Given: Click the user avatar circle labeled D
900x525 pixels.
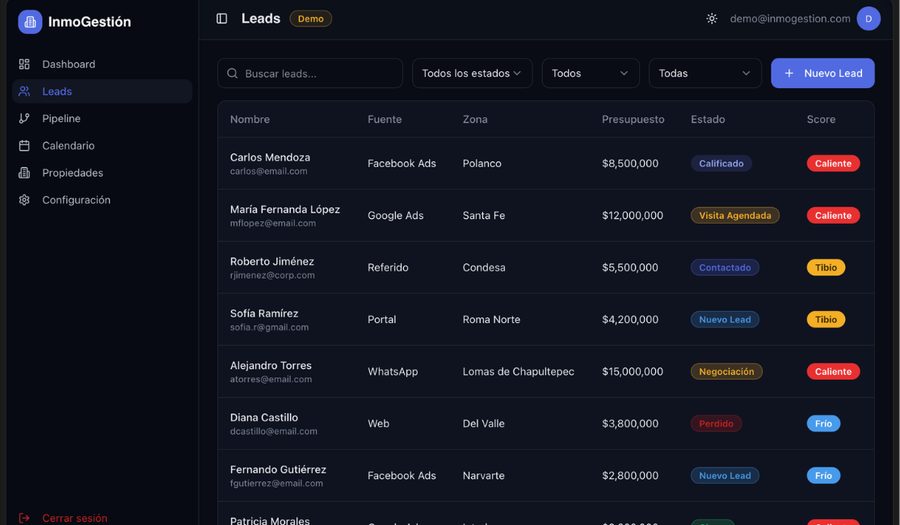Looking at the screenshot, I should pos(868,19).
